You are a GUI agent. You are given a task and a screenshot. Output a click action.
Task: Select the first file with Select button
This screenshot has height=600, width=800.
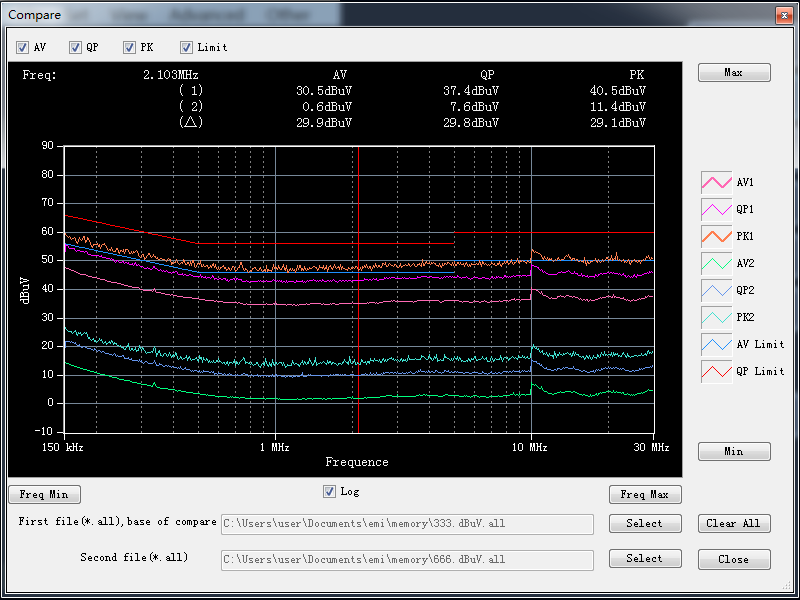[645, 523]
